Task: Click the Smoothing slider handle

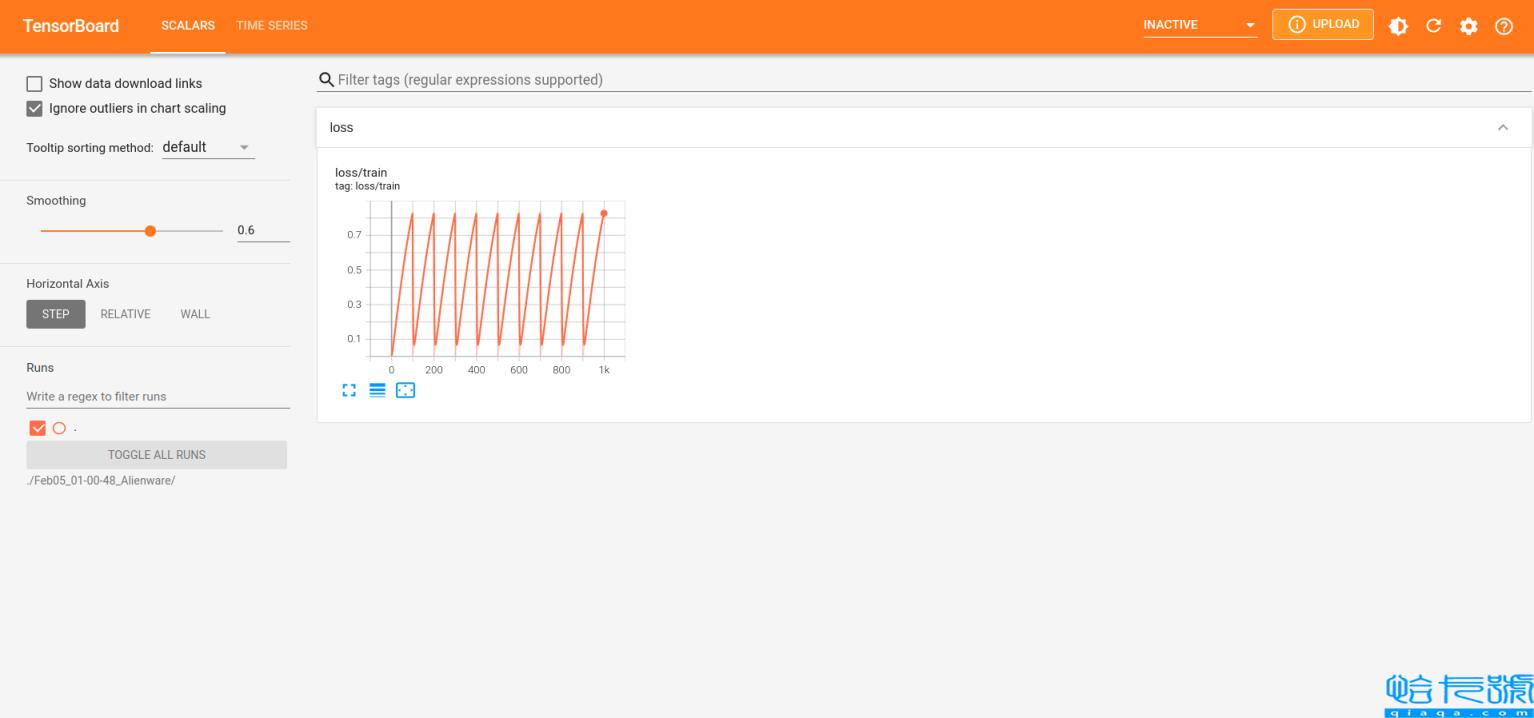Action: [150, 231]
